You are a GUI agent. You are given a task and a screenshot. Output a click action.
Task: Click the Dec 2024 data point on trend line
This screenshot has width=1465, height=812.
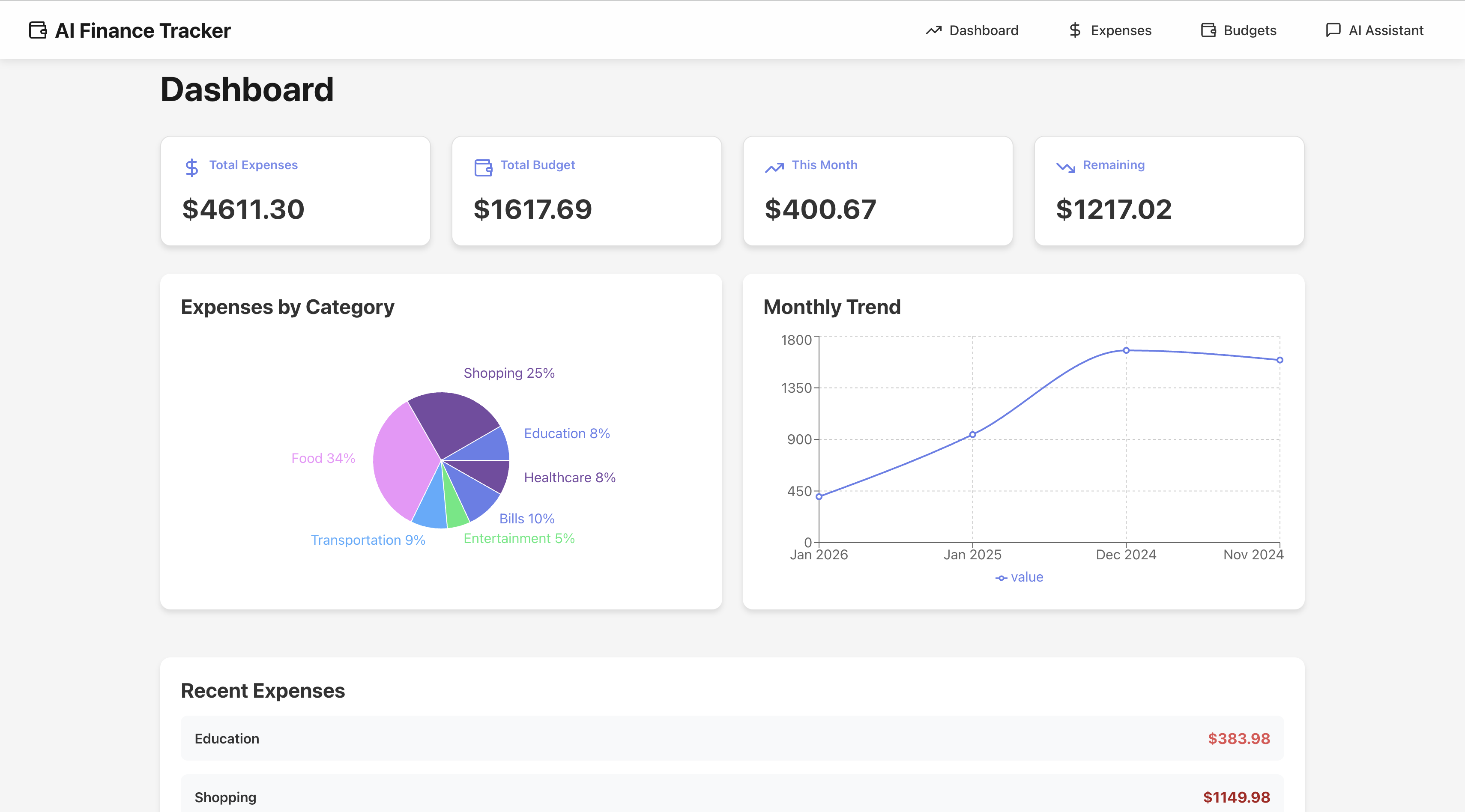click(1125, 350)
